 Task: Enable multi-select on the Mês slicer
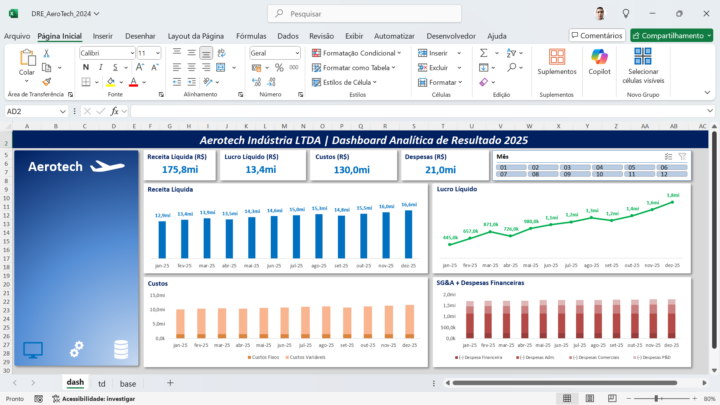click(x=667, y=157)
